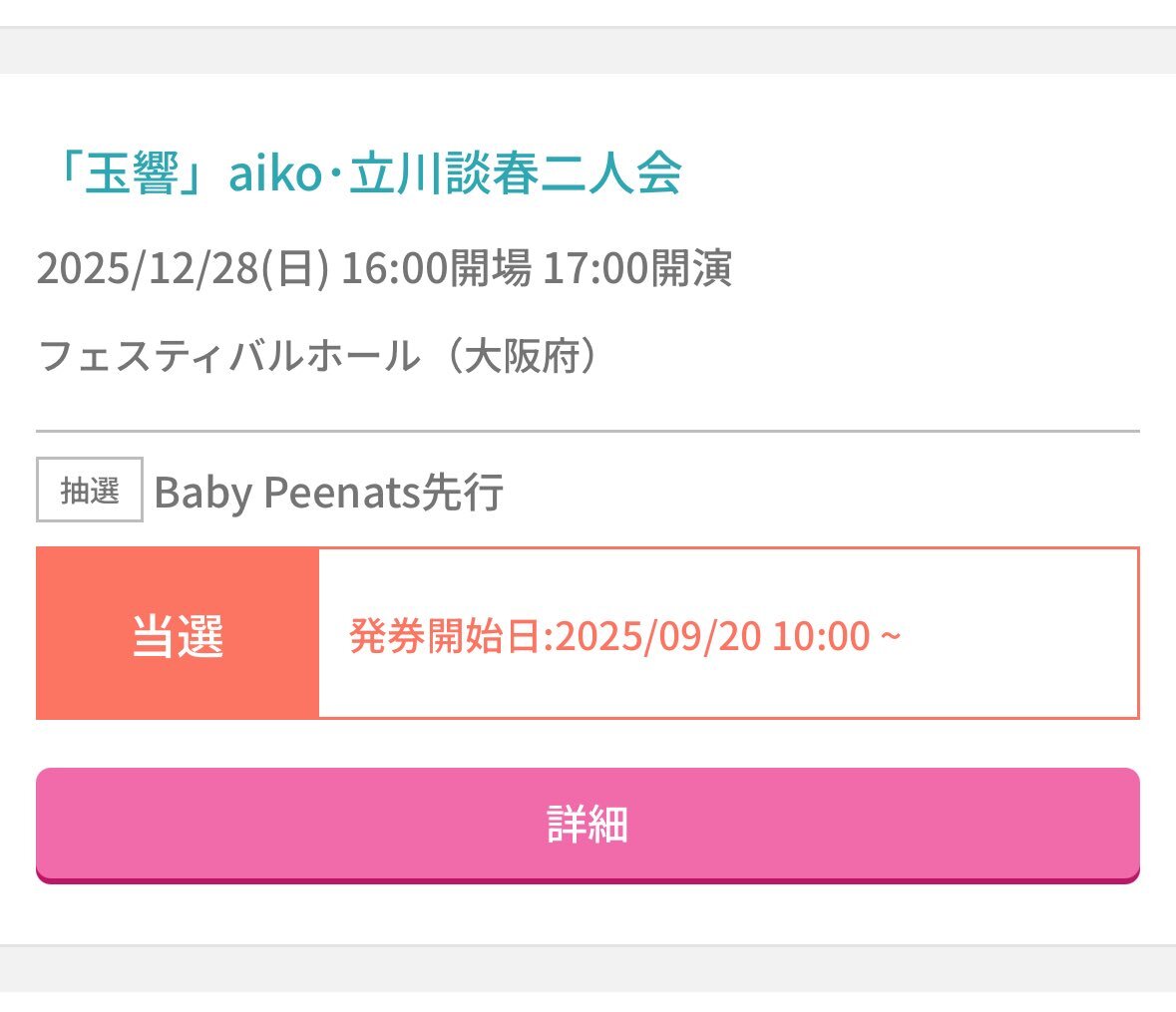Click the gray band above the event card
Image resolution: width=1176 pixels, height=1012 pixels.
(588, 50)
